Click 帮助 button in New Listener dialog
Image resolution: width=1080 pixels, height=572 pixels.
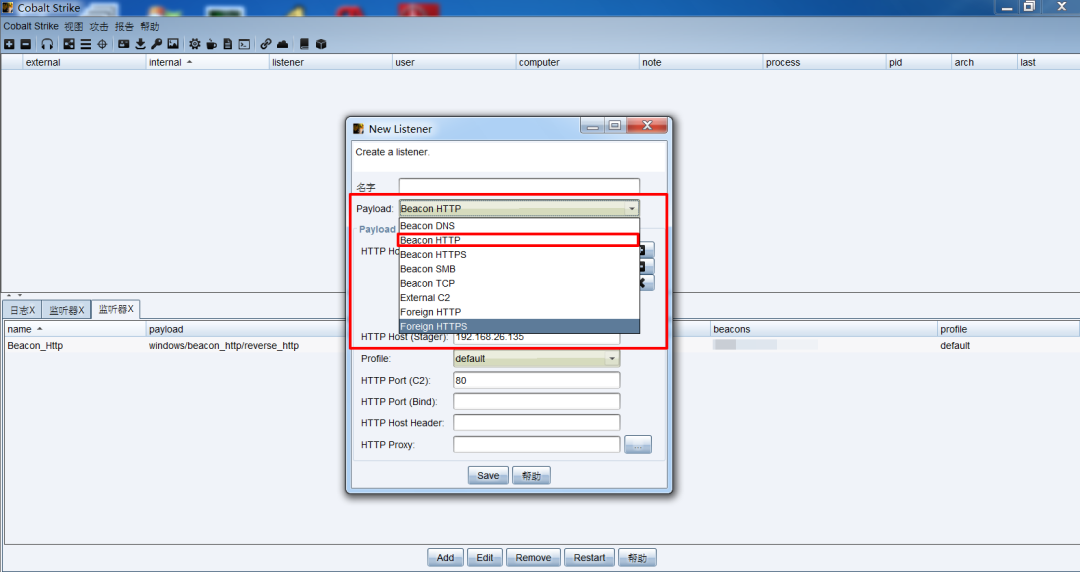coord(531,476)
